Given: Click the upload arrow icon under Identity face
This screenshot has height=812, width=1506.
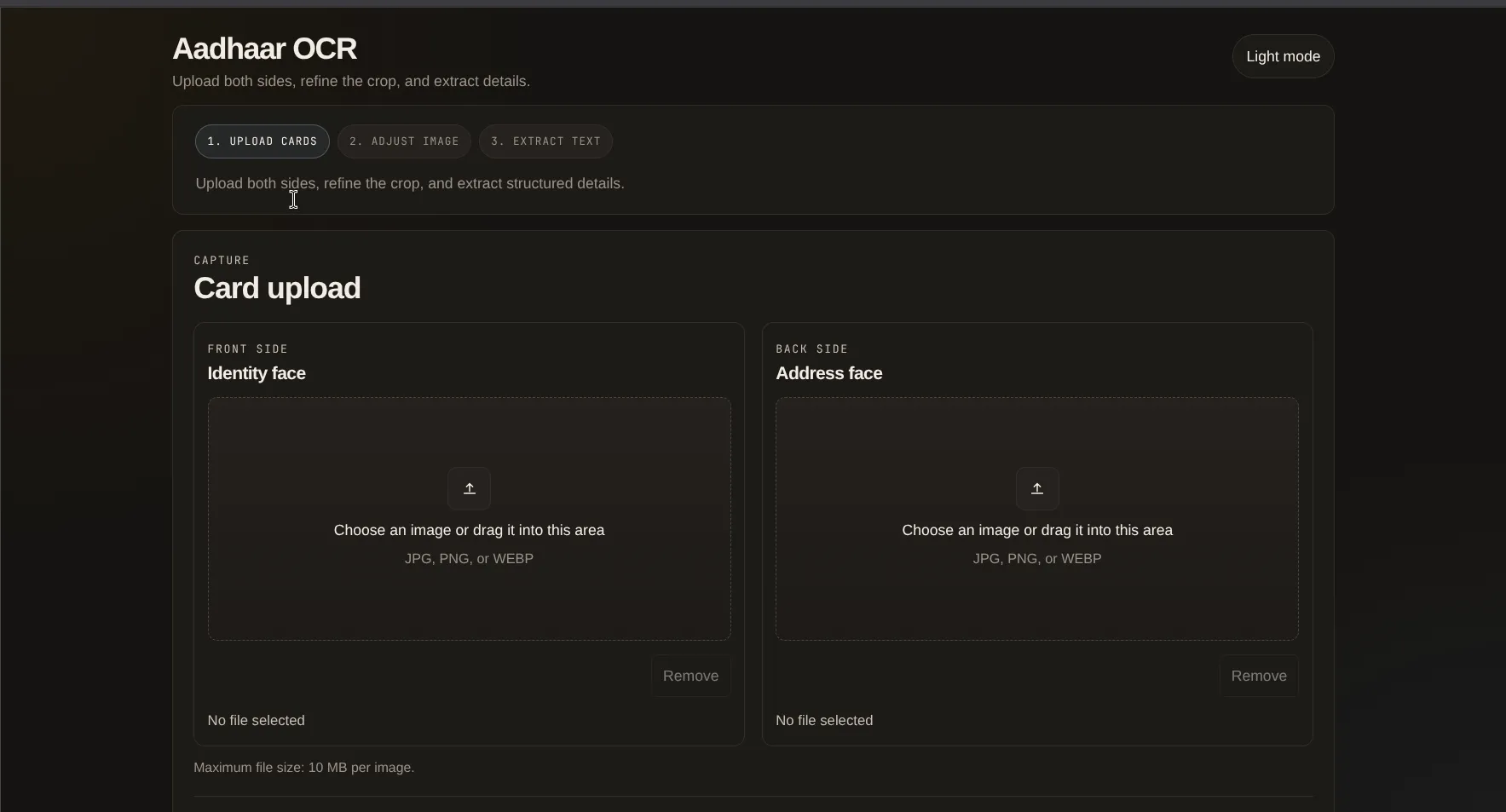Looking at the screenshot, I should point(469,488).
